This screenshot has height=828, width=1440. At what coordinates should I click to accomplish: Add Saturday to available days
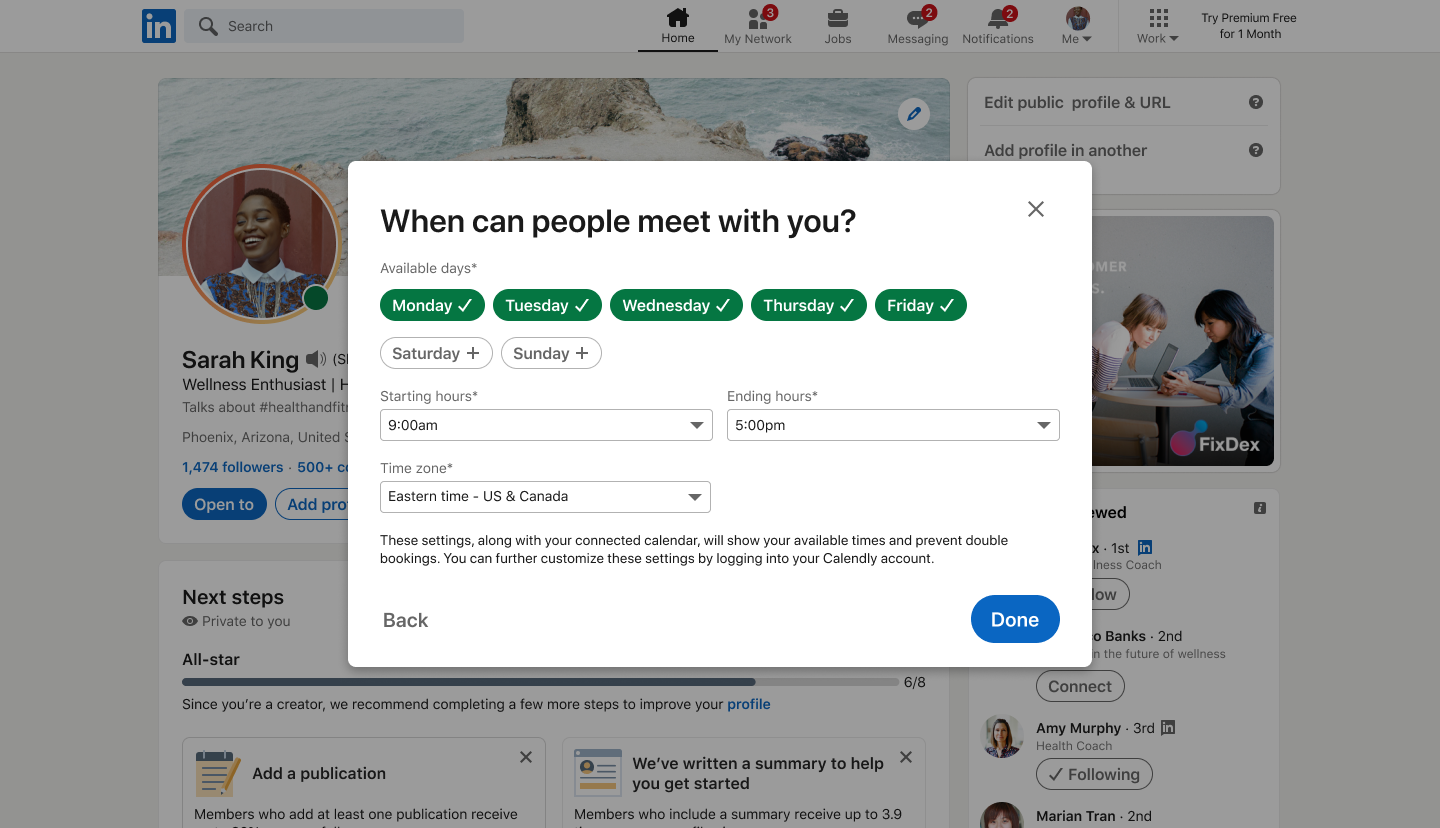[436, 354]
